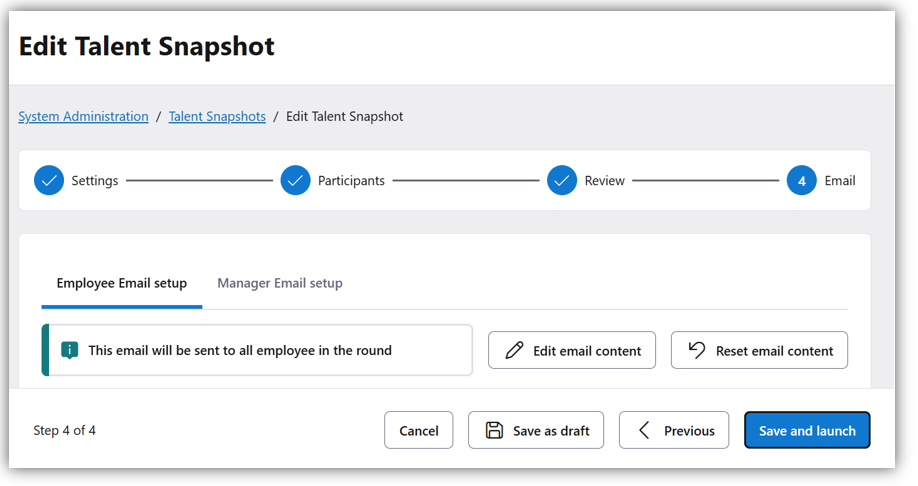Click the Participants step checkmark icon
918x486 pixels.
[x=295, y=181]
